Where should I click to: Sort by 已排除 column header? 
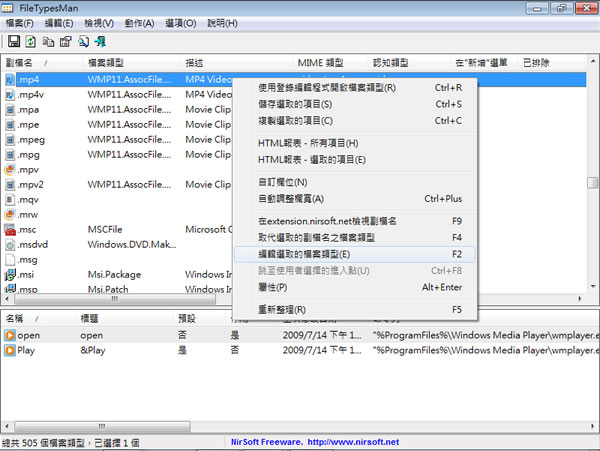(552, 63)
